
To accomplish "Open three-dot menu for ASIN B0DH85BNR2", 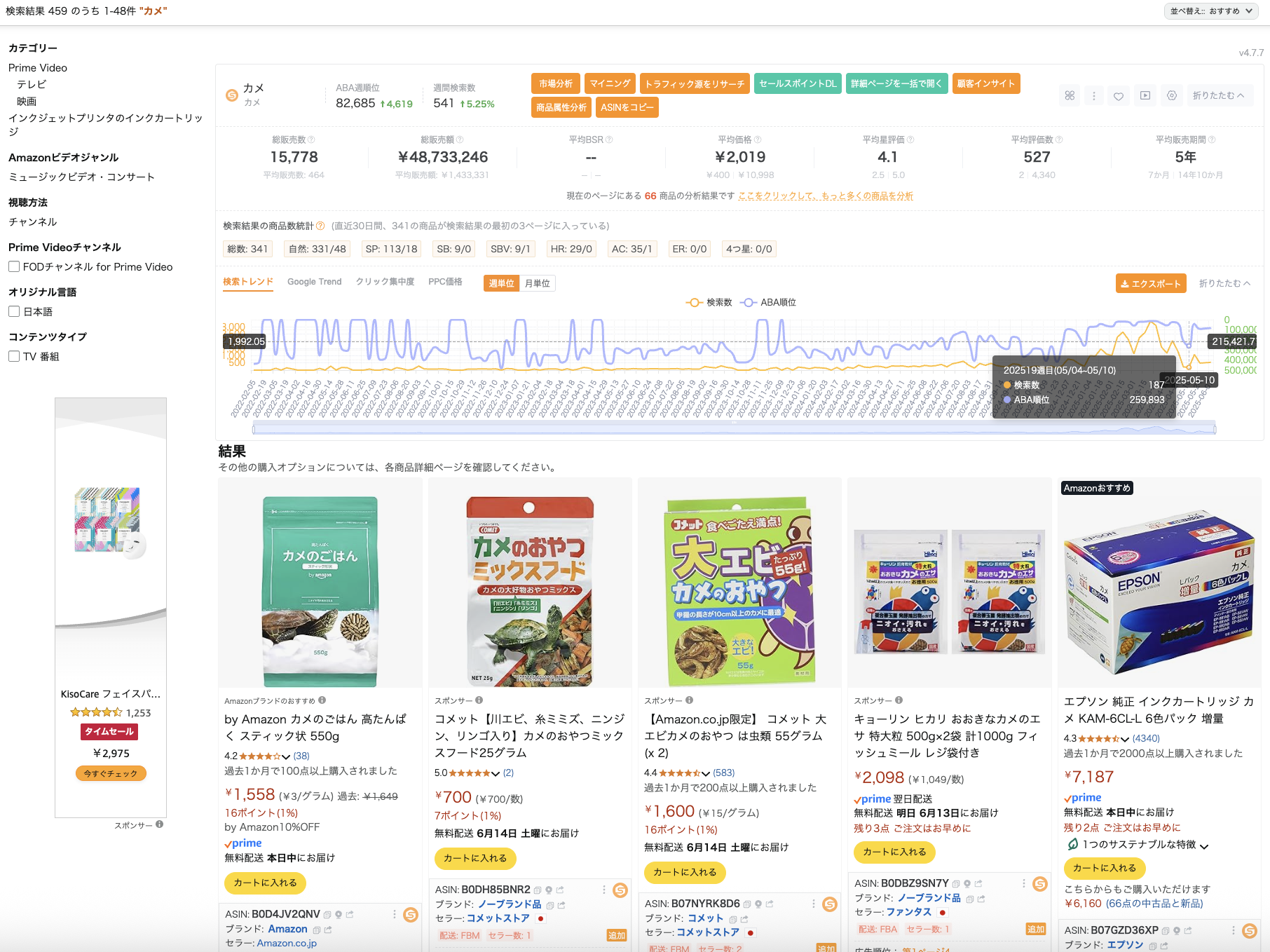I will click(604, 890).
